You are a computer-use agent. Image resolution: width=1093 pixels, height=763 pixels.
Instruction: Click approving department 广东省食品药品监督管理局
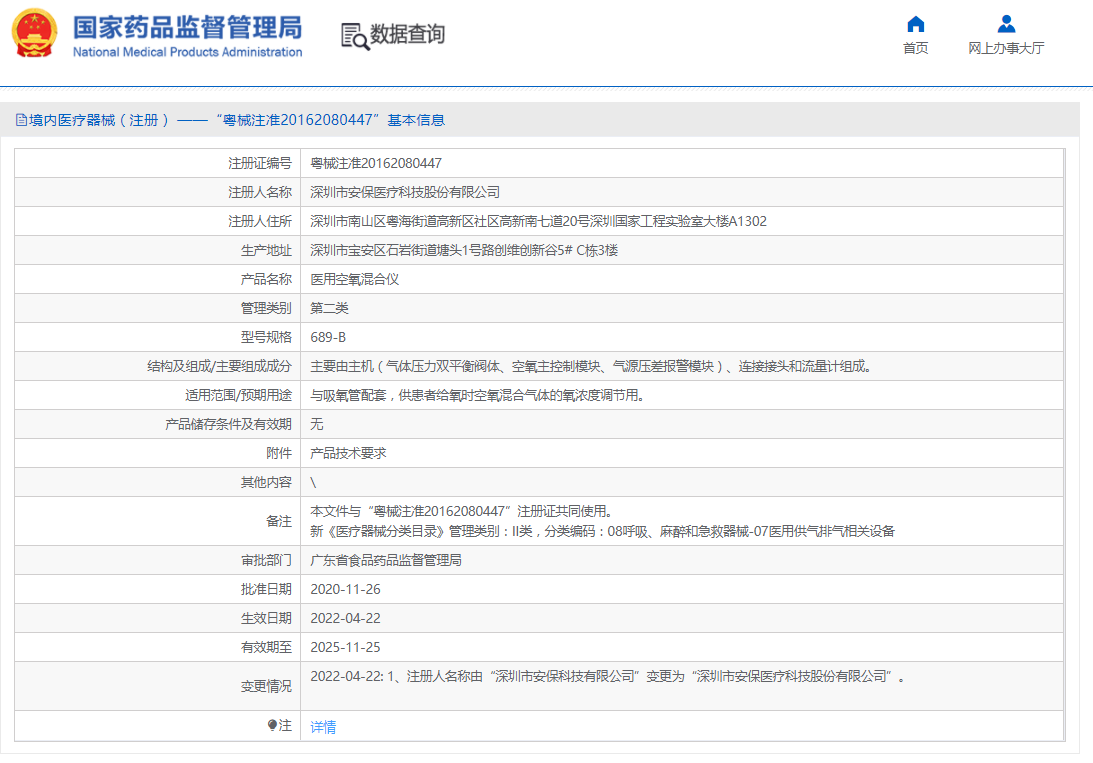pos(385,560)
